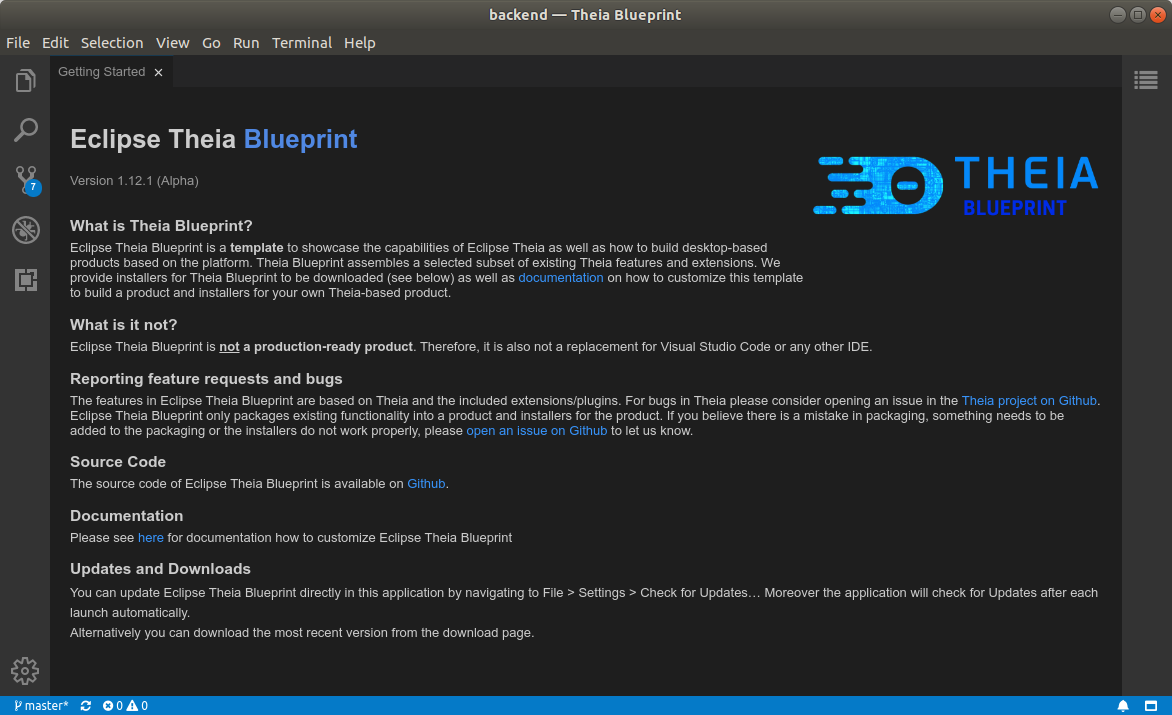1172x715 pixels.
Task: Minimize the Theia Blueprint window
Action: point(1117,15)
